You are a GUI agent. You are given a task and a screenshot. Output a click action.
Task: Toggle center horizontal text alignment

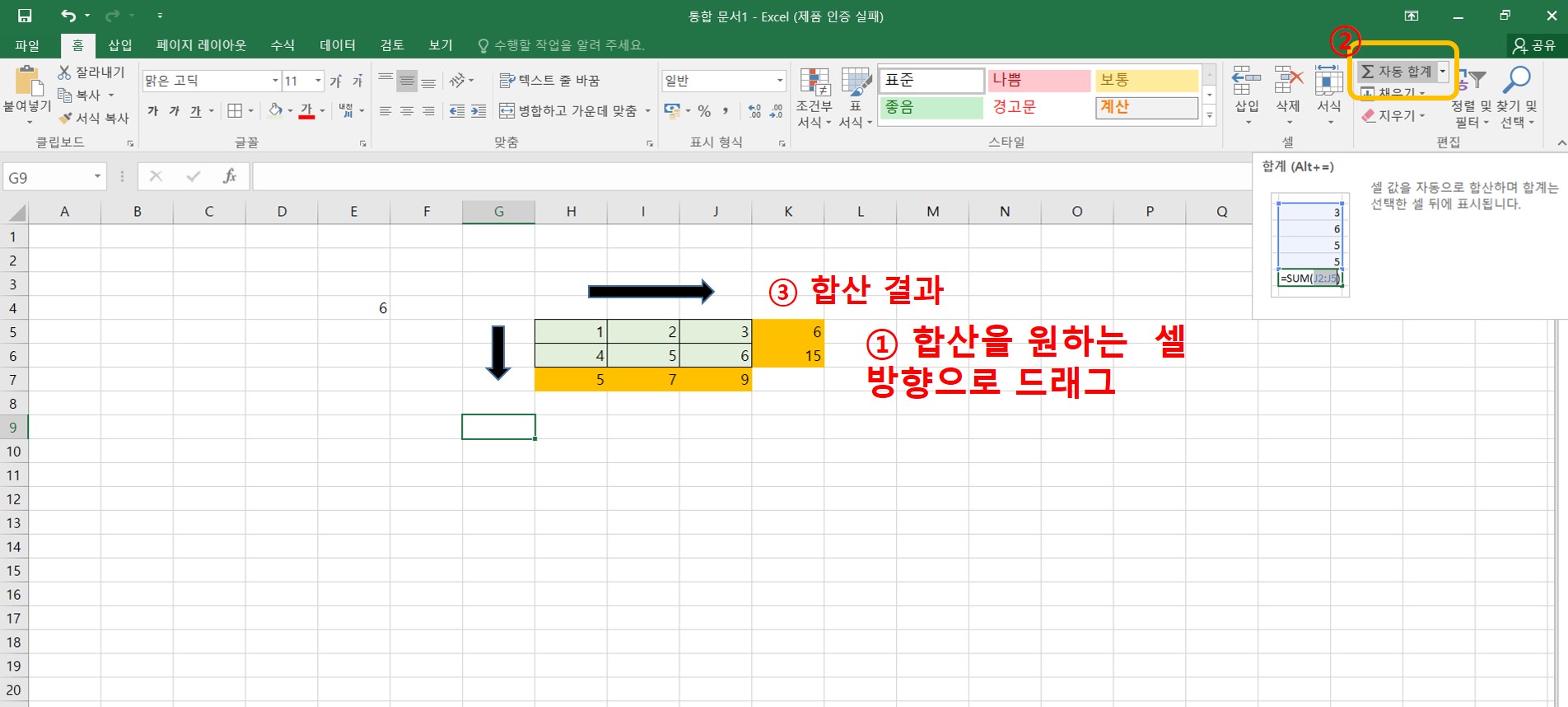pyautogui.click(x=407, y=110)
